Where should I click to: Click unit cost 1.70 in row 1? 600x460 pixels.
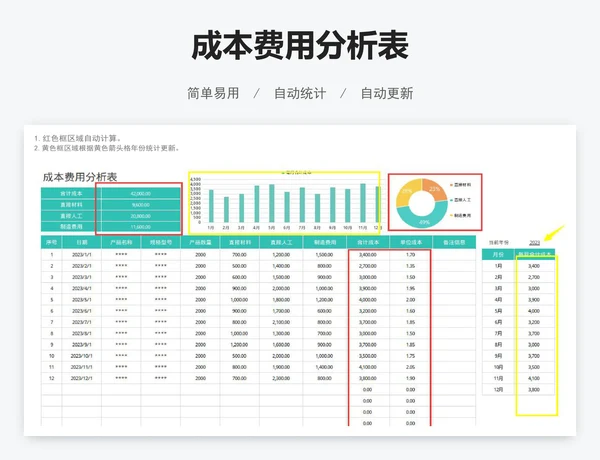411,254
